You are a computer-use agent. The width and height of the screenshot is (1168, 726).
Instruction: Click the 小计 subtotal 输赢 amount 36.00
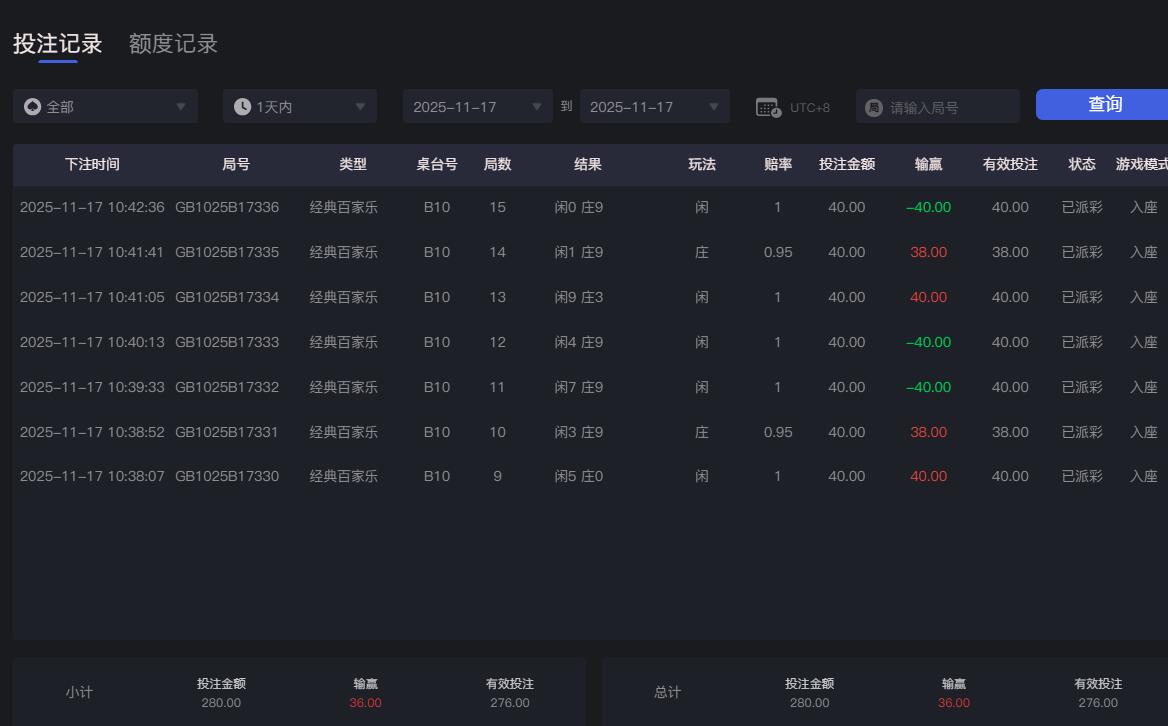[x=364, y=703]
